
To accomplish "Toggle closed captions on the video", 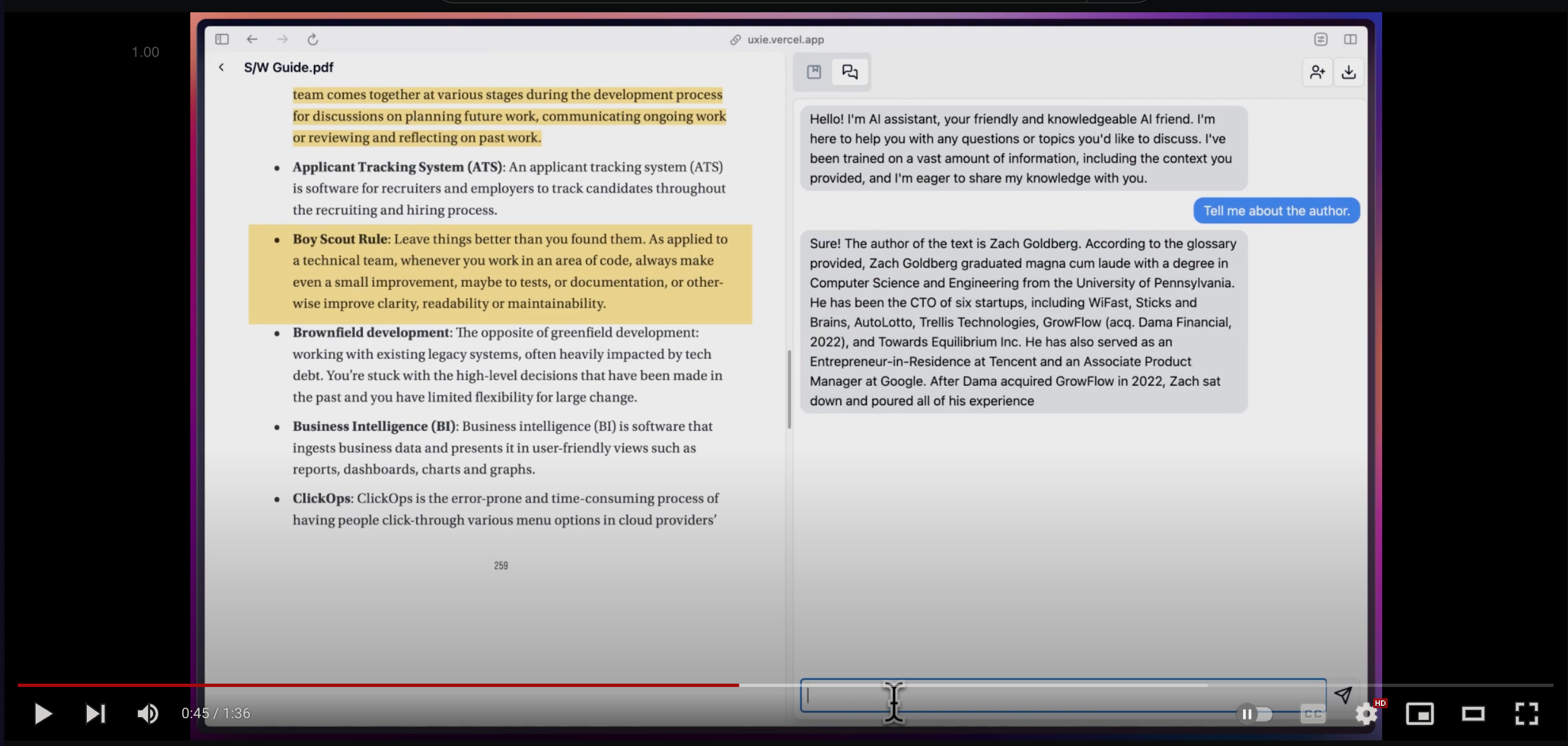I will click(1313, 714).
